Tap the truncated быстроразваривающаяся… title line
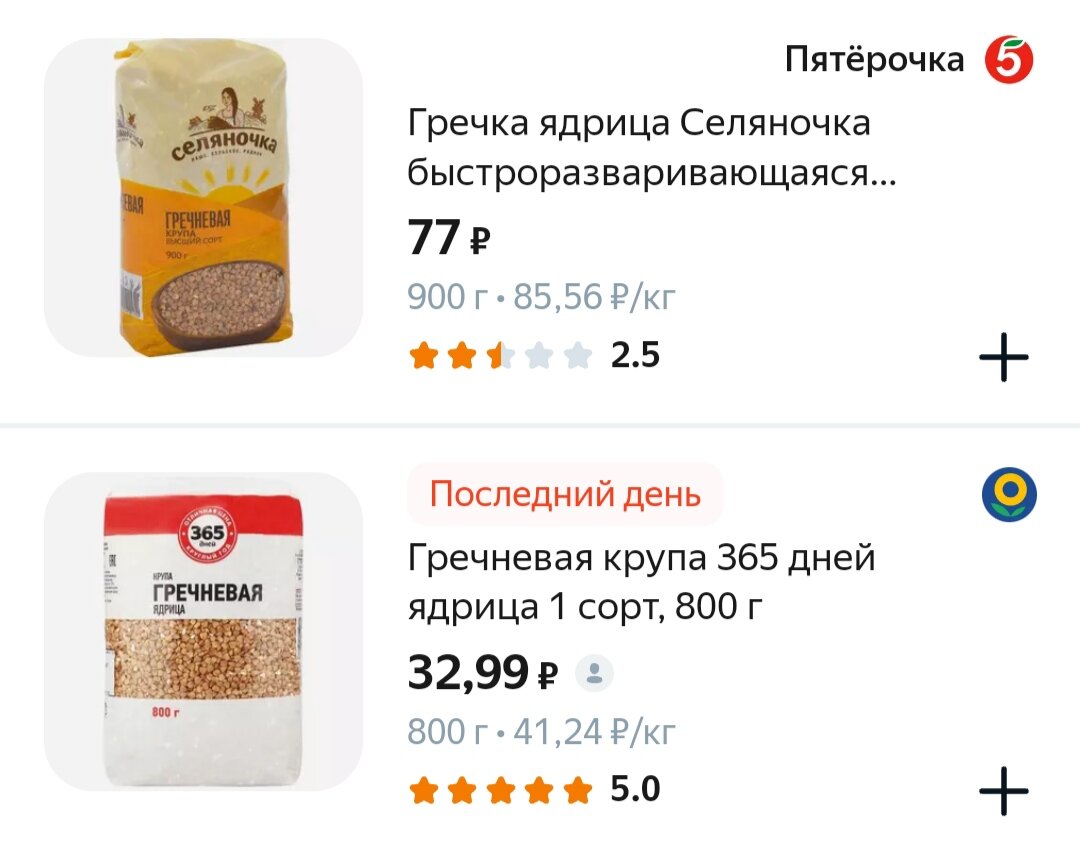Screen dimensions: 1080x855 652,173
